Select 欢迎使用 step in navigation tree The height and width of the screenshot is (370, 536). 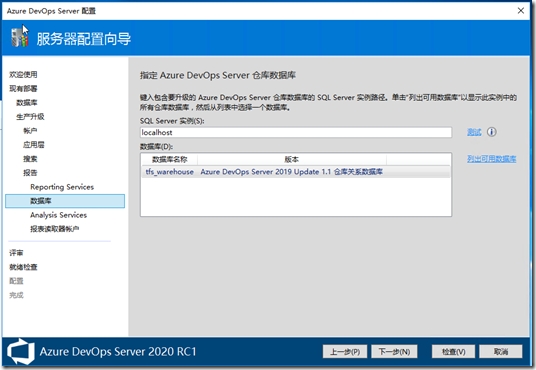(x=23, y=75)
